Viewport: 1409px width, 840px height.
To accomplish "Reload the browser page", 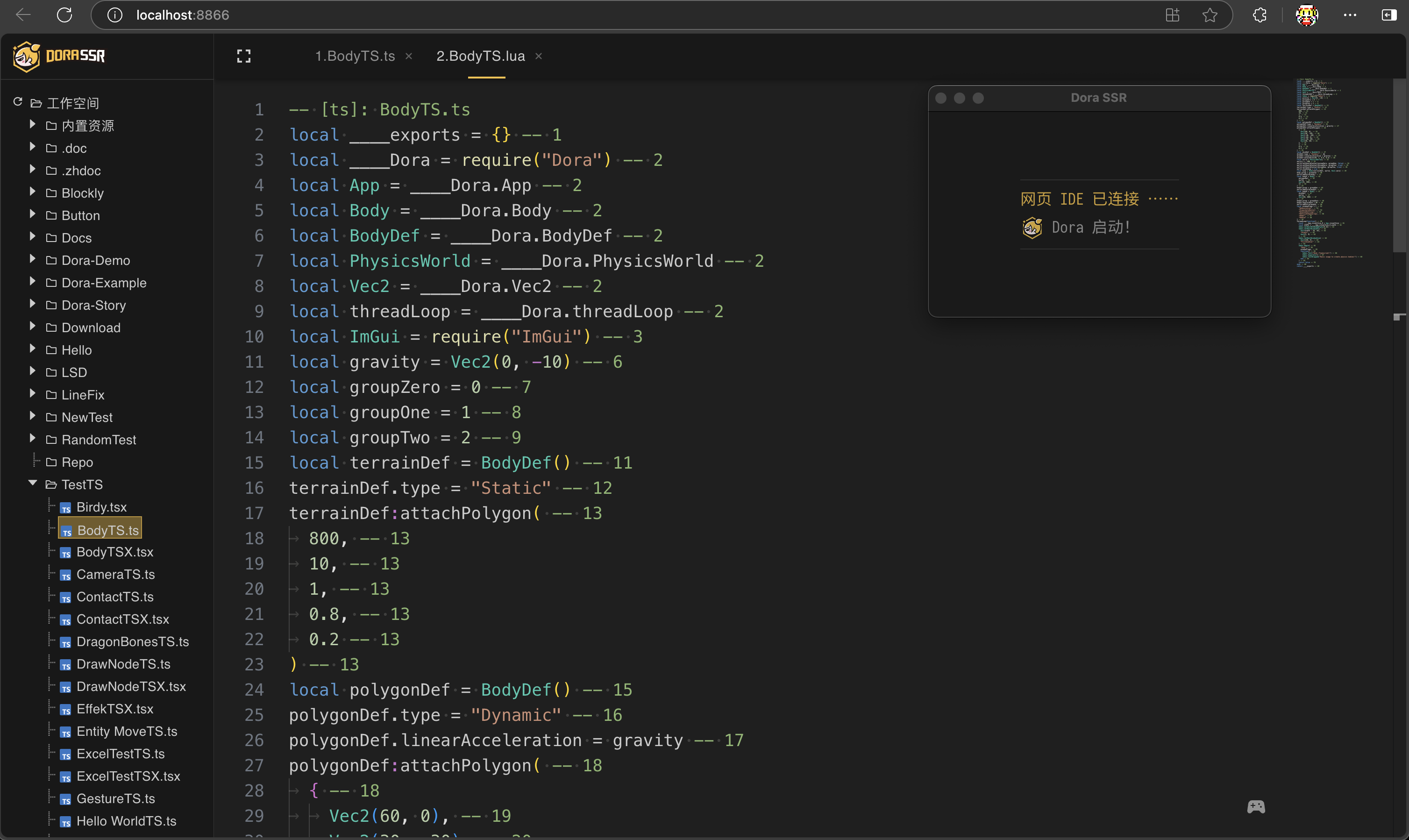I will point(64,15).
